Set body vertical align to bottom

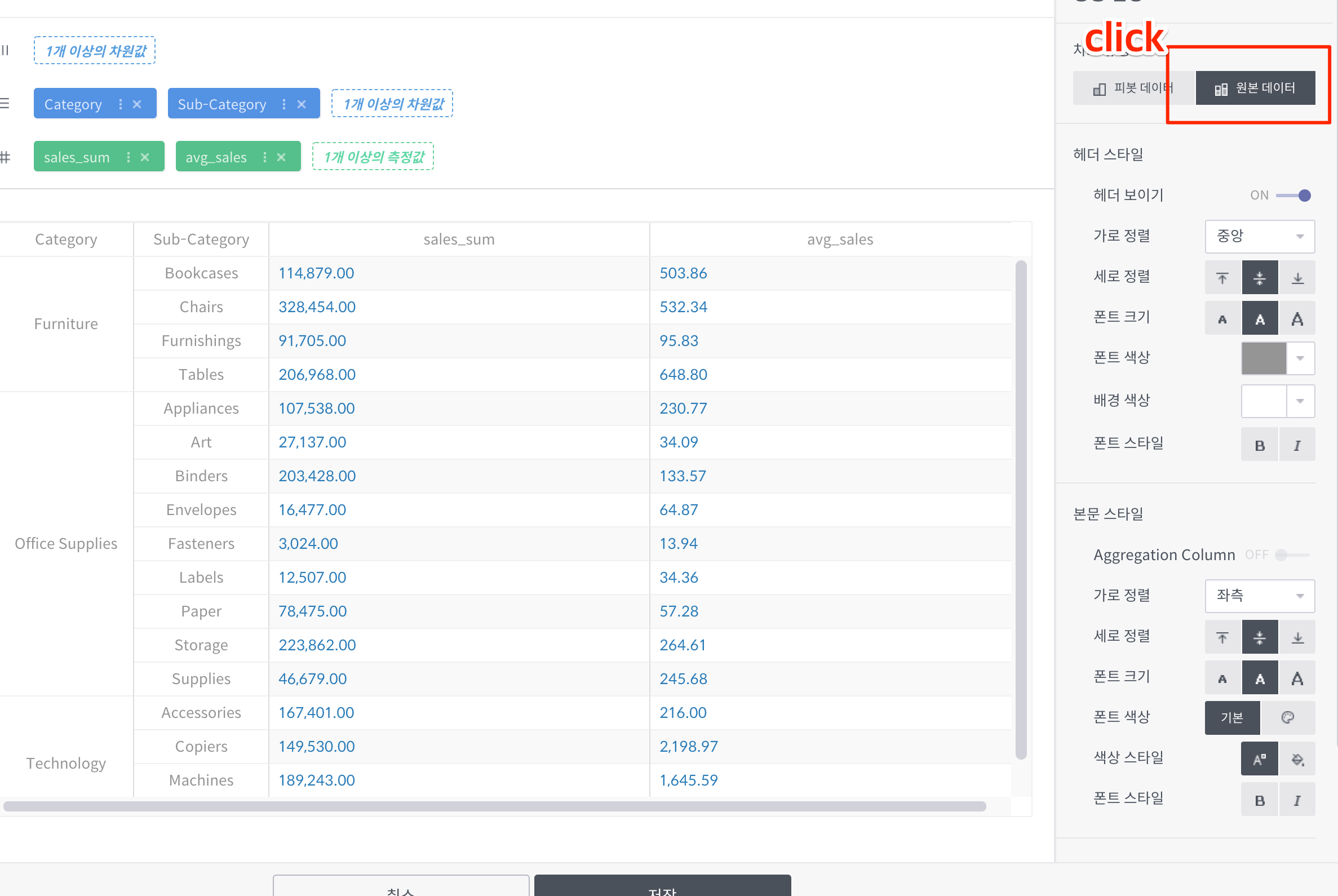pyautogui.click(x=1297, y=637)
